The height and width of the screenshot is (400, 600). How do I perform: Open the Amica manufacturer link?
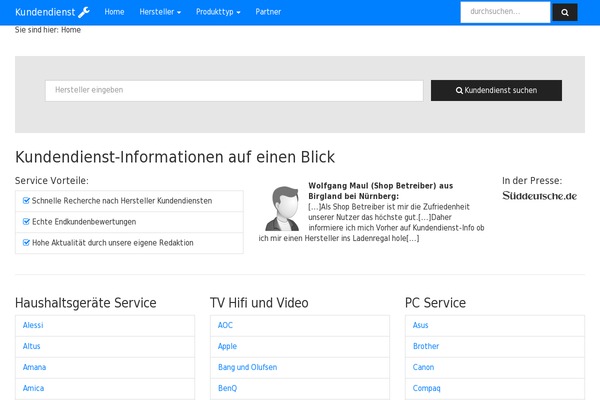[x=33, y=388]
